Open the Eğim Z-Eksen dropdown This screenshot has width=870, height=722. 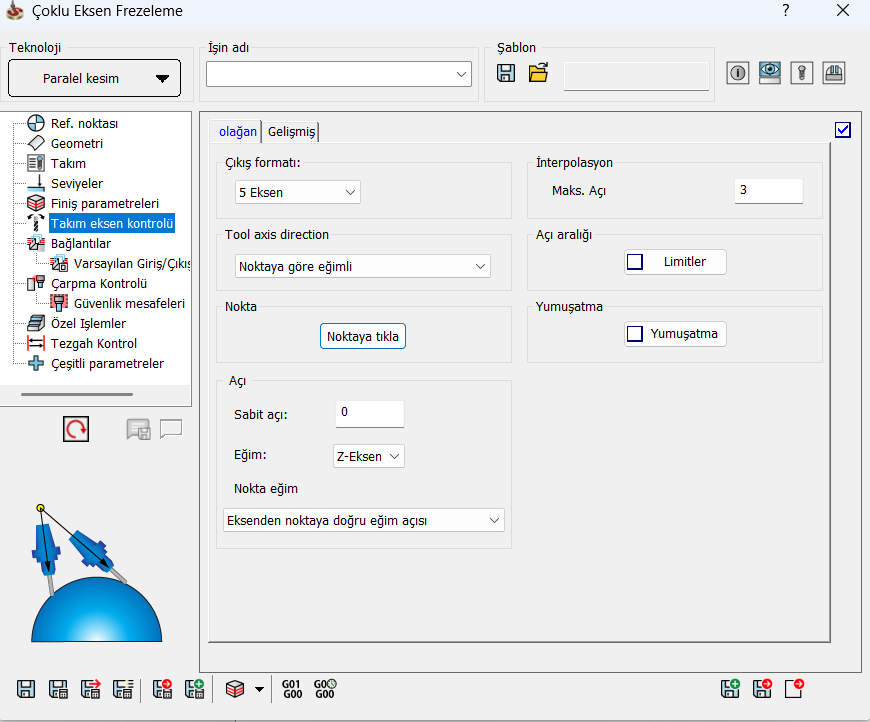pyautogui.click(x=368, y=456)
